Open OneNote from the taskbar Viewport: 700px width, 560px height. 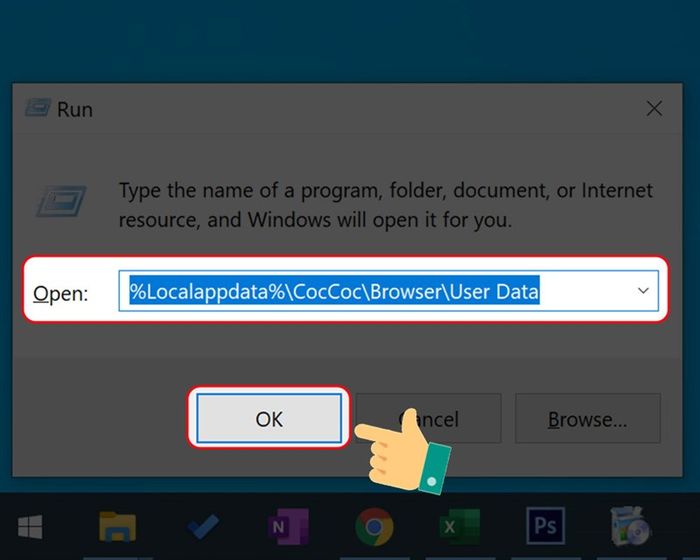pyautogui.click(x=288, y=527)
